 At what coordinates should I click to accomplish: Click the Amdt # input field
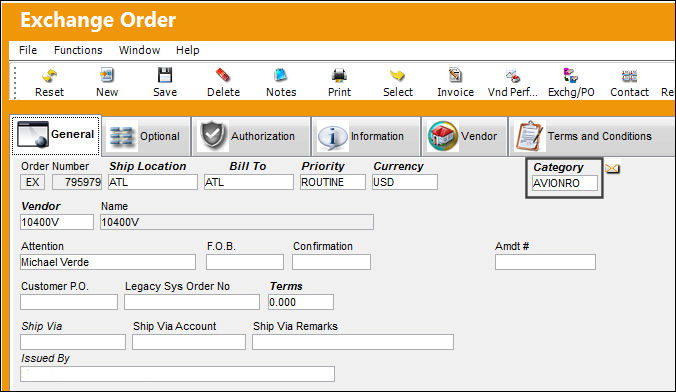pos(545,262)
